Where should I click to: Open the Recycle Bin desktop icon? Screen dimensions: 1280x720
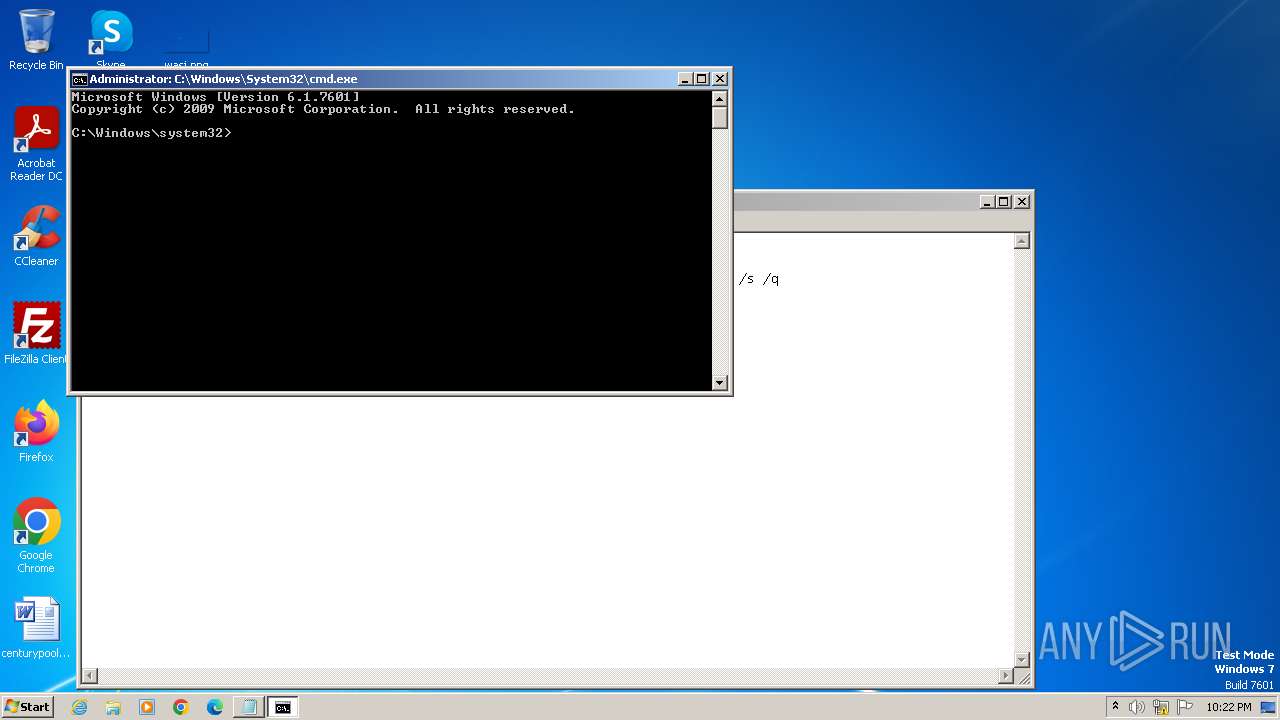[36, 40]
